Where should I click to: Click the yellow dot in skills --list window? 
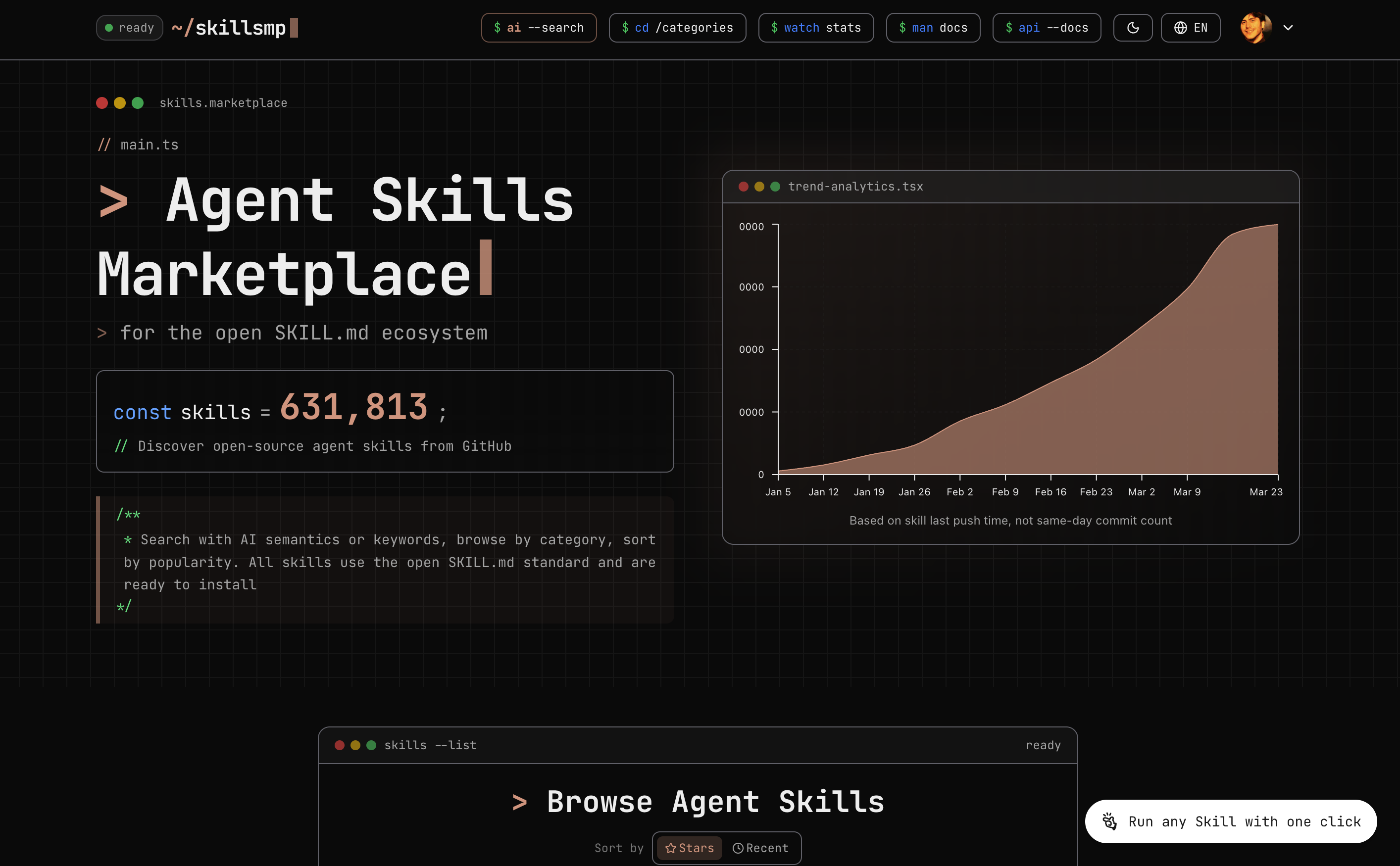point(355,745)
